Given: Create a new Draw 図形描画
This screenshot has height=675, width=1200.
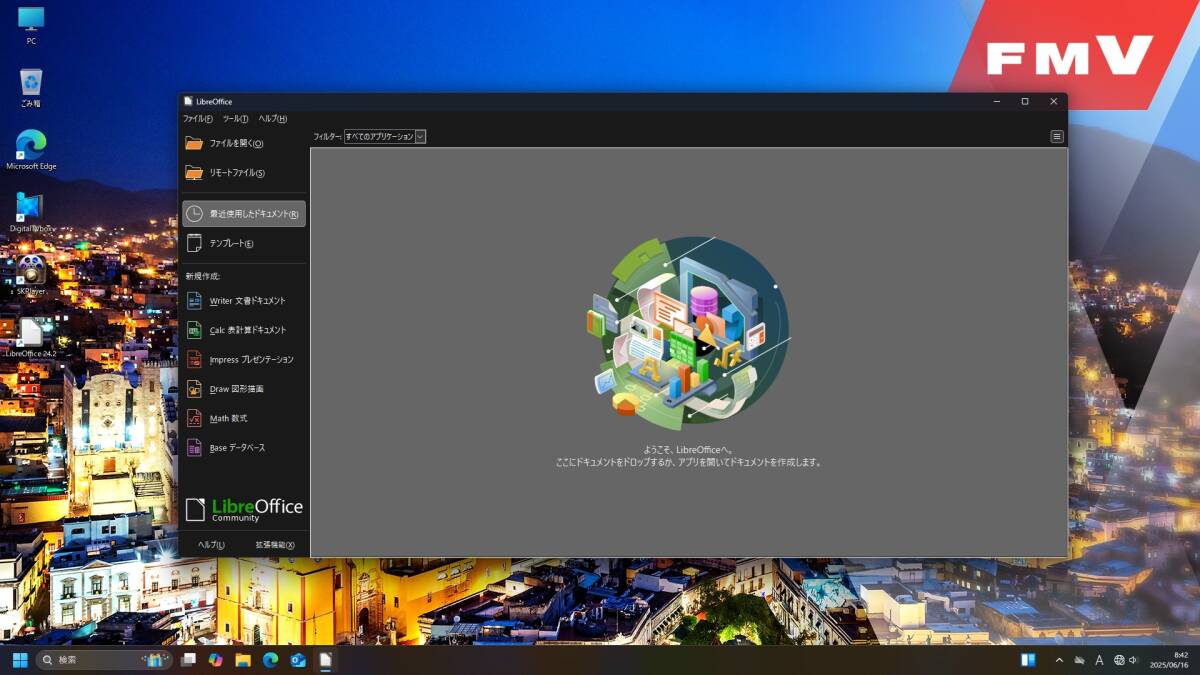Looking at the screenshot, I should (x=243, y=389).
